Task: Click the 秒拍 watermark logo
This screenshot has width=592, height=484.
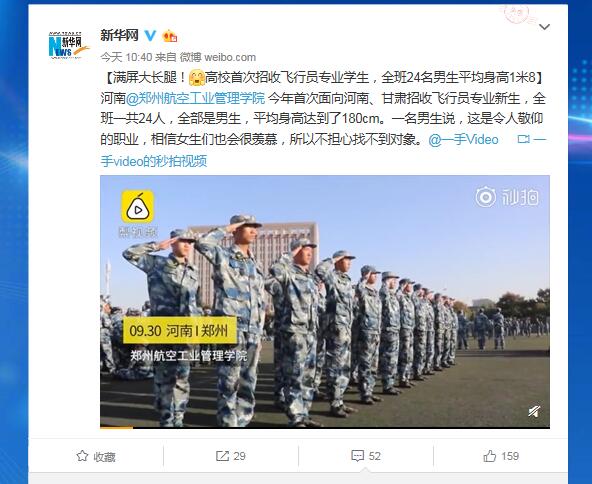Action: click(507, 197)
